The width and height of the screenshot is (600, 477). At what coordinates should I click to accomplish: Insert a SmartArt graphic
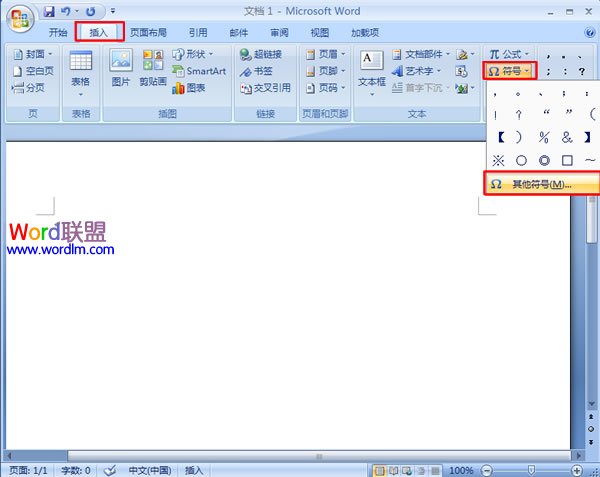199,71
